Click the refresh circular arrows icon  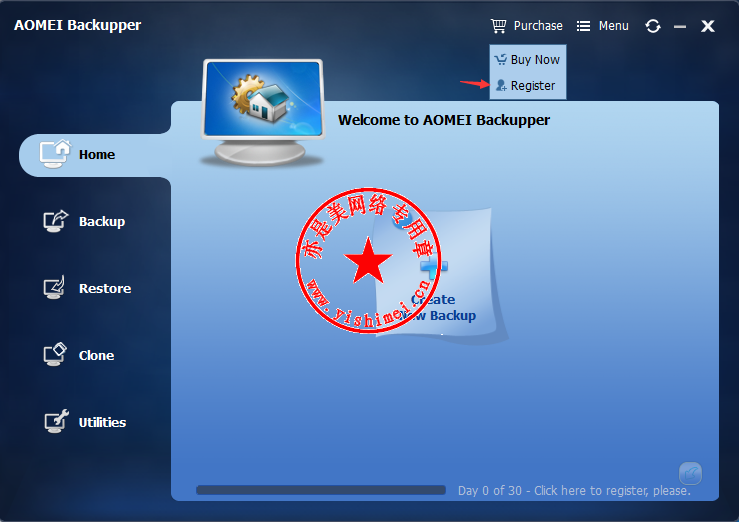(x=653, y=26)
